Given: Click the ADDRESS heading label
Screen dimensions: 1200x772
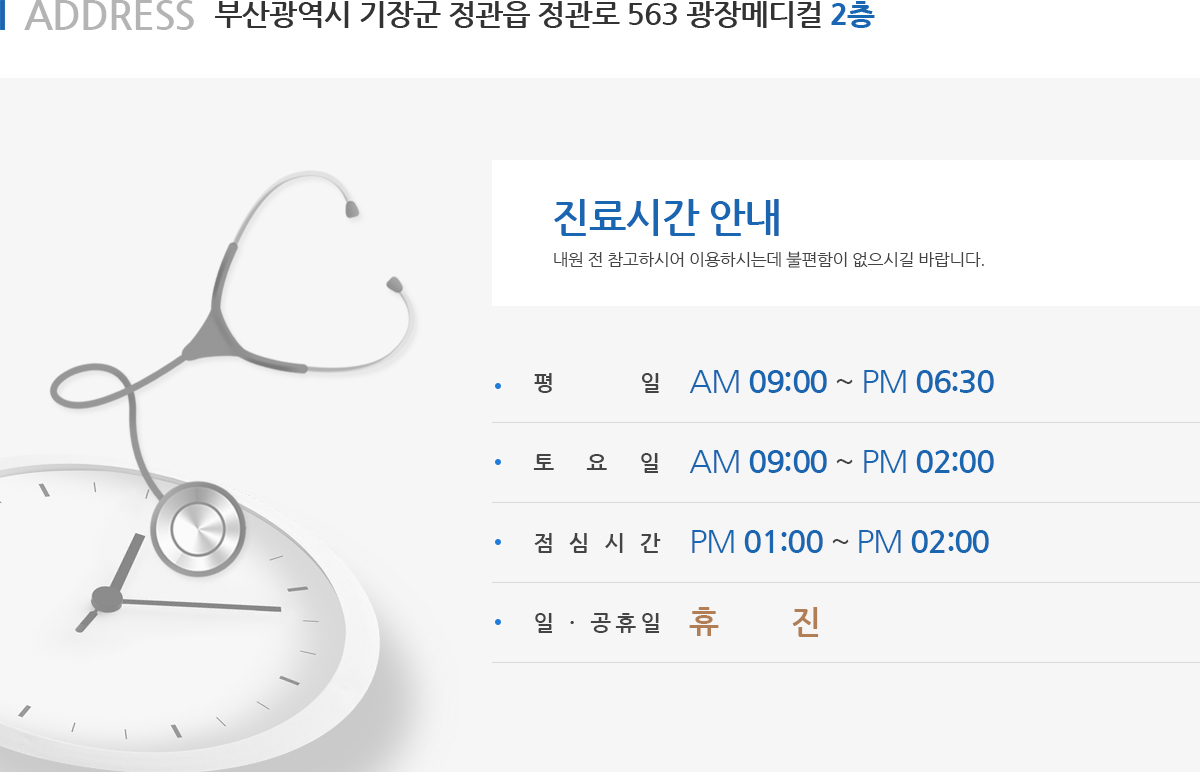Looking at the screenshot, I should pyautogui.click(x=109, y=16).
